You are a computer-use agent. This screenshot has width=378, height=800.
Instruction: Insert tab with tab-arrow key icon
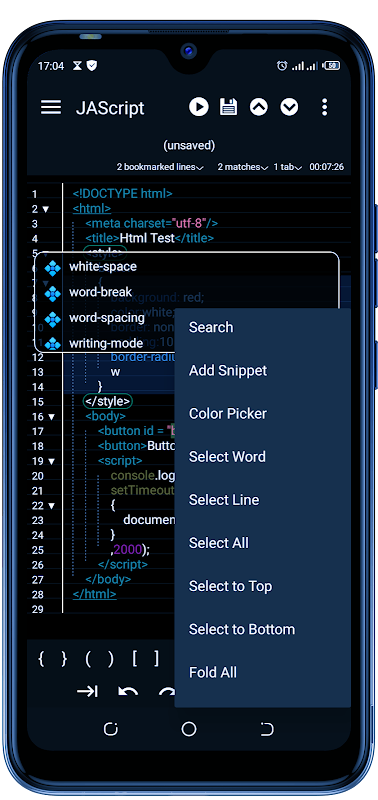tap(87, 691)
